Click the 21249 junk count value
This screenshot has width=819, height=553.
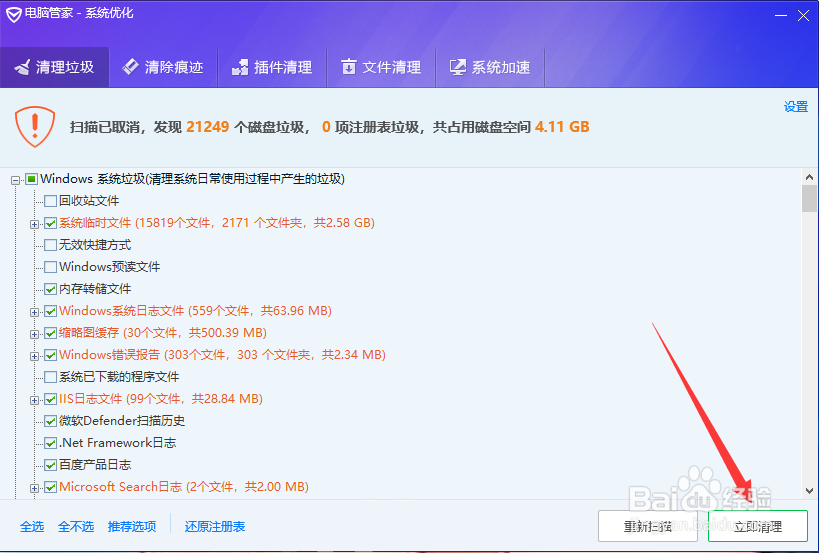(207, 127)
